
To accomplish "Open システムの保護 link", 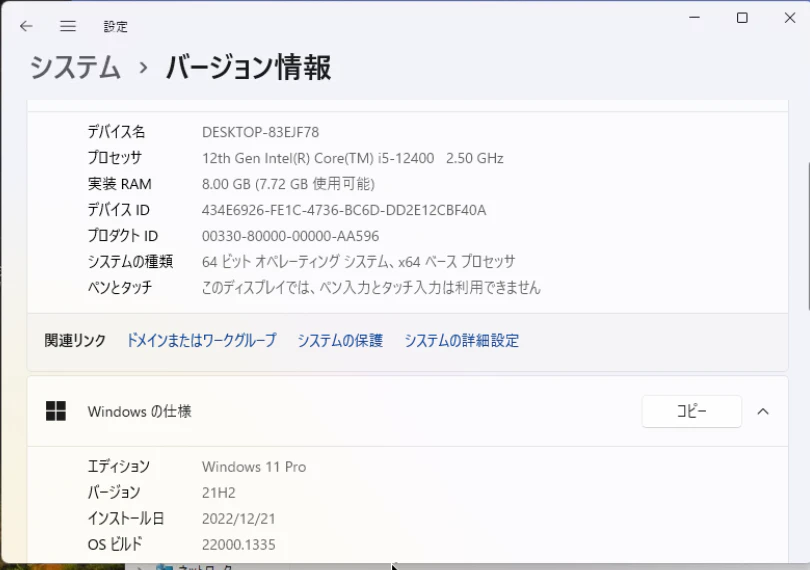I will coord(340,340).
